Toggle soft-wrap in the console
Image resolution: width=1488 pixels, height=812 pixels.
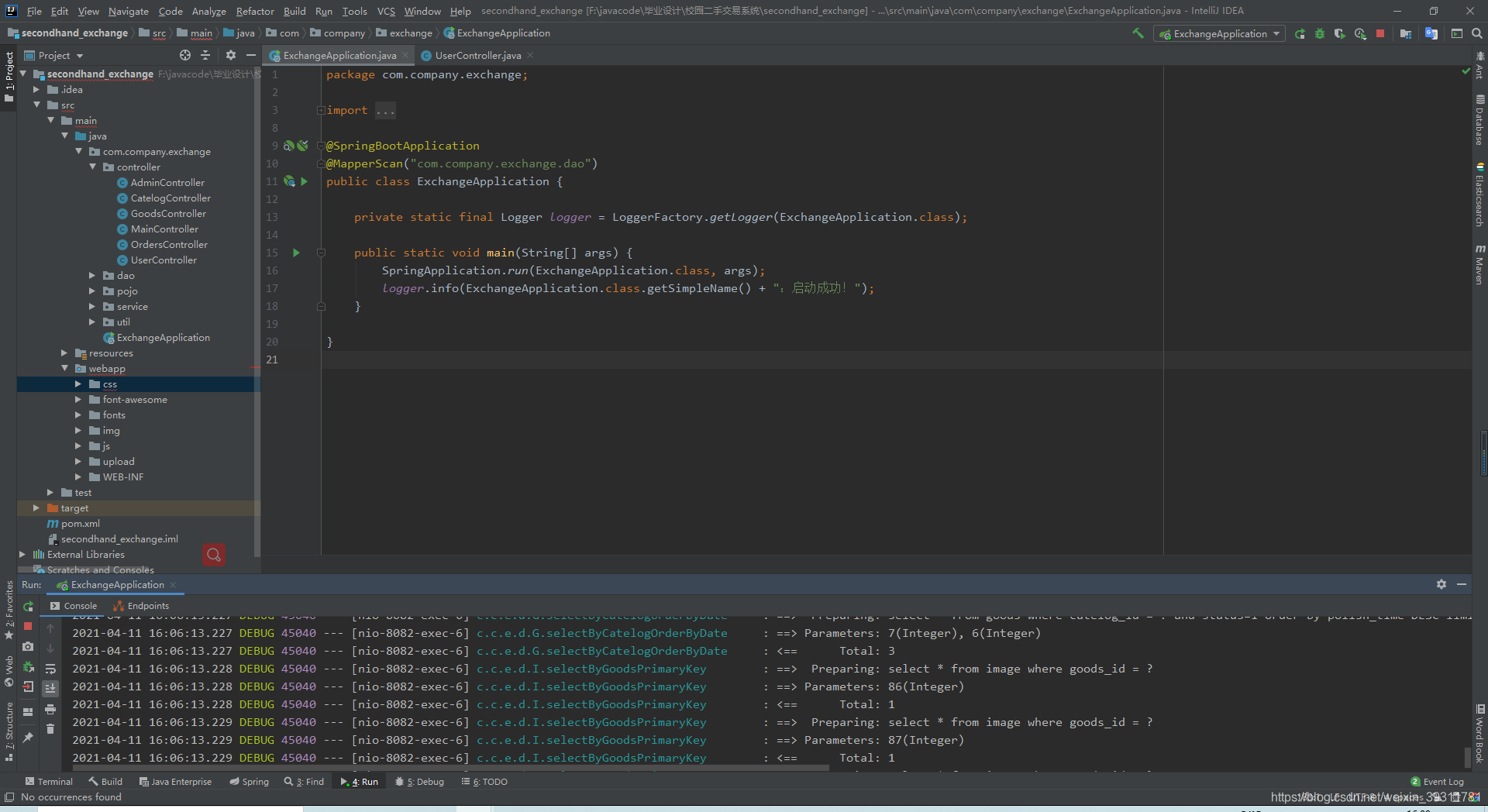click(50, 669)
